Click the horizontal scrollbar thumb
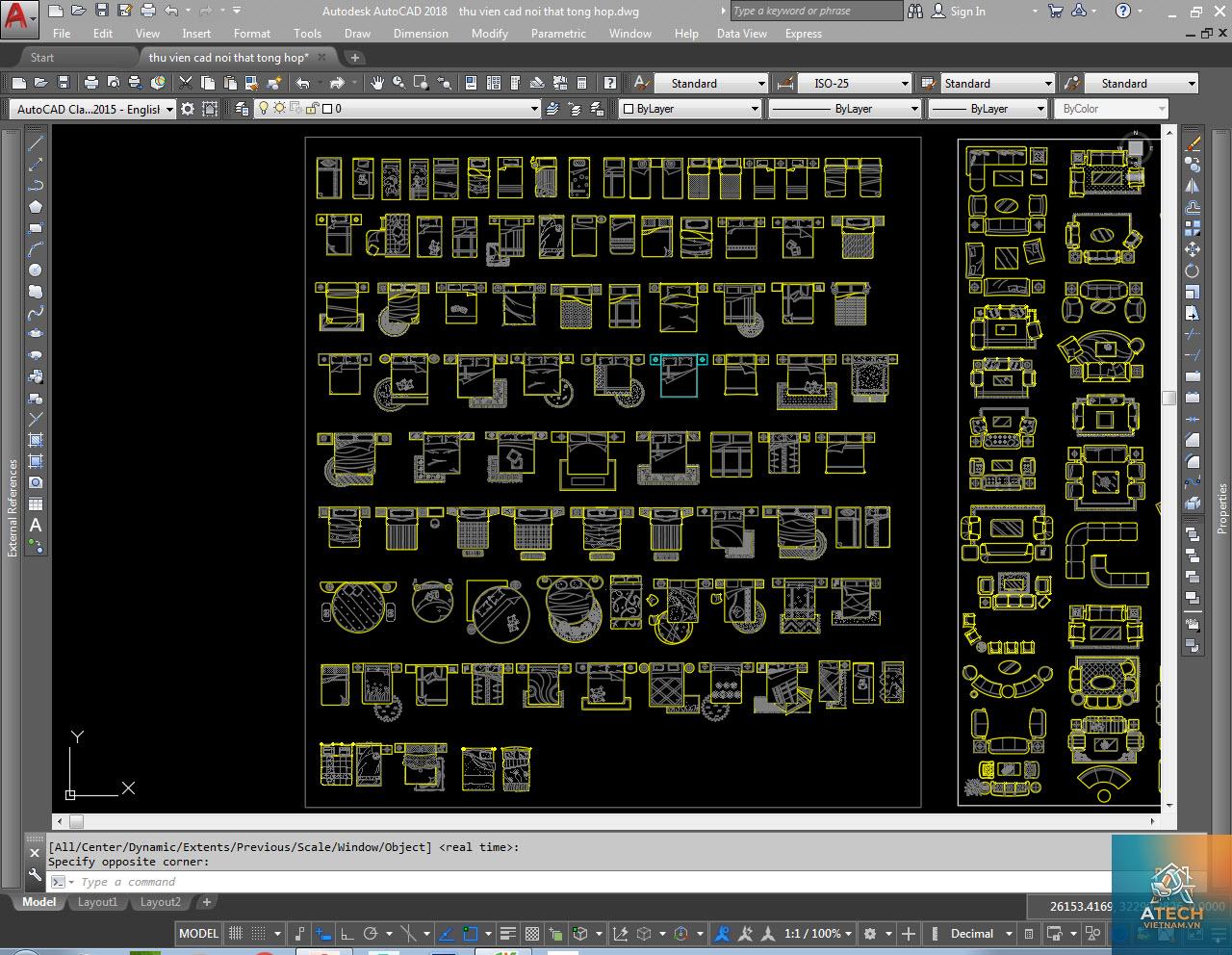This screenshot has height=955, width=1232. [76, 821]
